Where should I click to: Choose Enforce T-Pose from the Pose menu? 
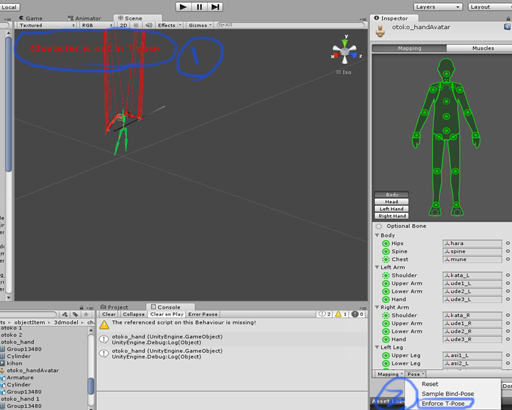click(443, 403)
